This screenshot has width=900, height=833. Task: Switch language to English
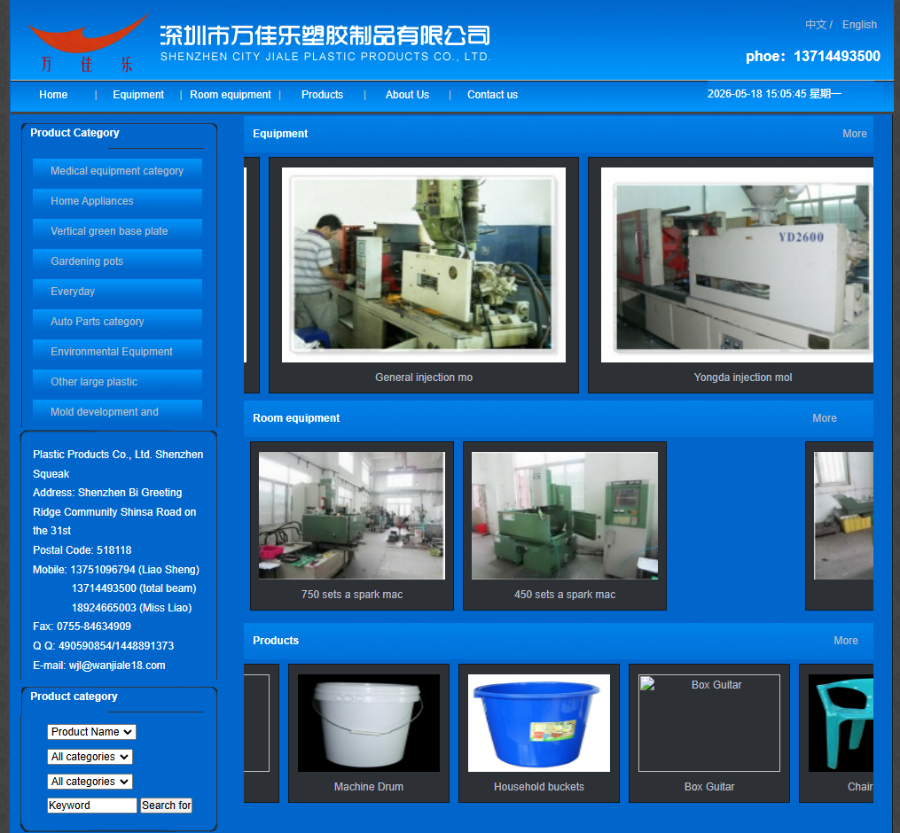point(859,25)
